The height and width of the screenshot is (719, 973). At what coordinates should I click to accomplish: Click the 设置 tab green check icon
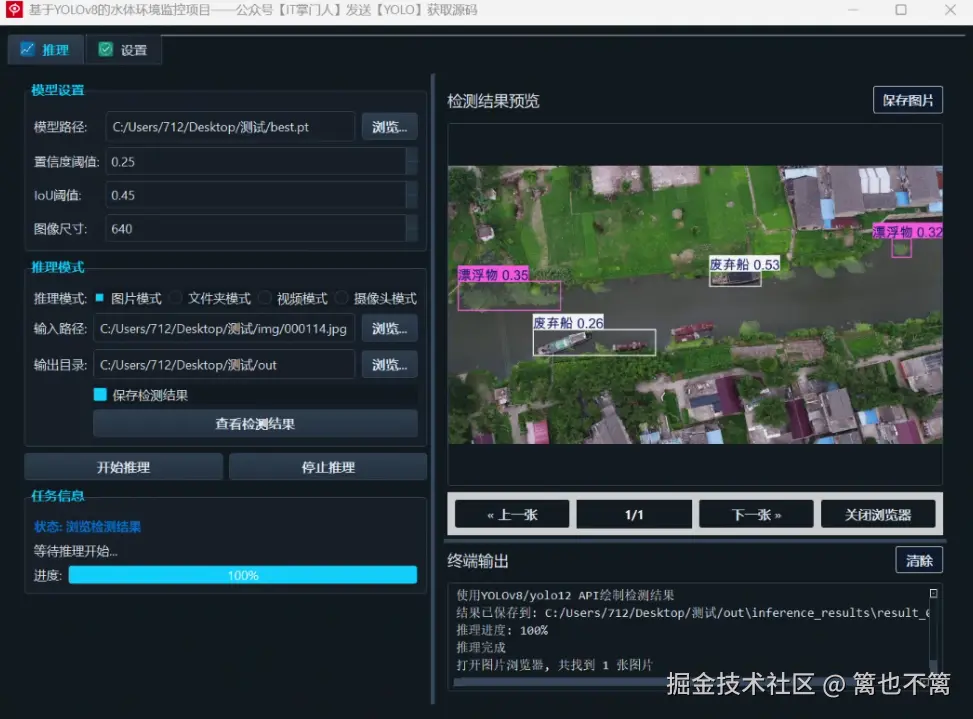click(x=105, y=49)
